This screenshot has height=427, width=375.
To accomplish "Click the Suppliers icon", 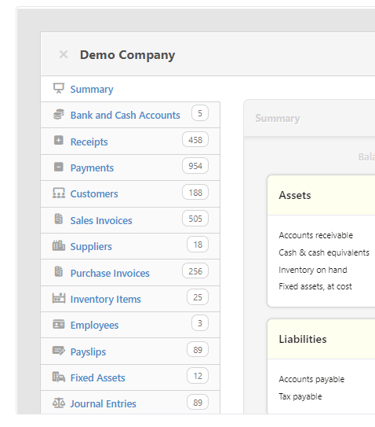I will [x=59, y=245].
